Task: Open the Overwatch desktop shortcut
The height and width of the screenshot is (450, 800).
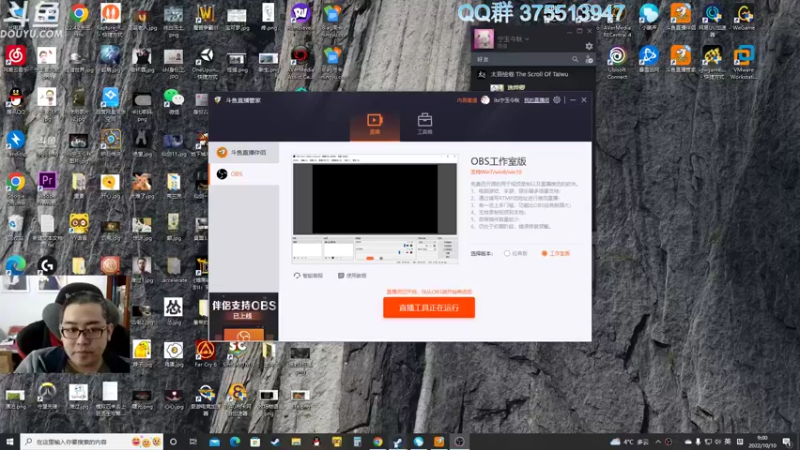Action: (x=47, y=396)
